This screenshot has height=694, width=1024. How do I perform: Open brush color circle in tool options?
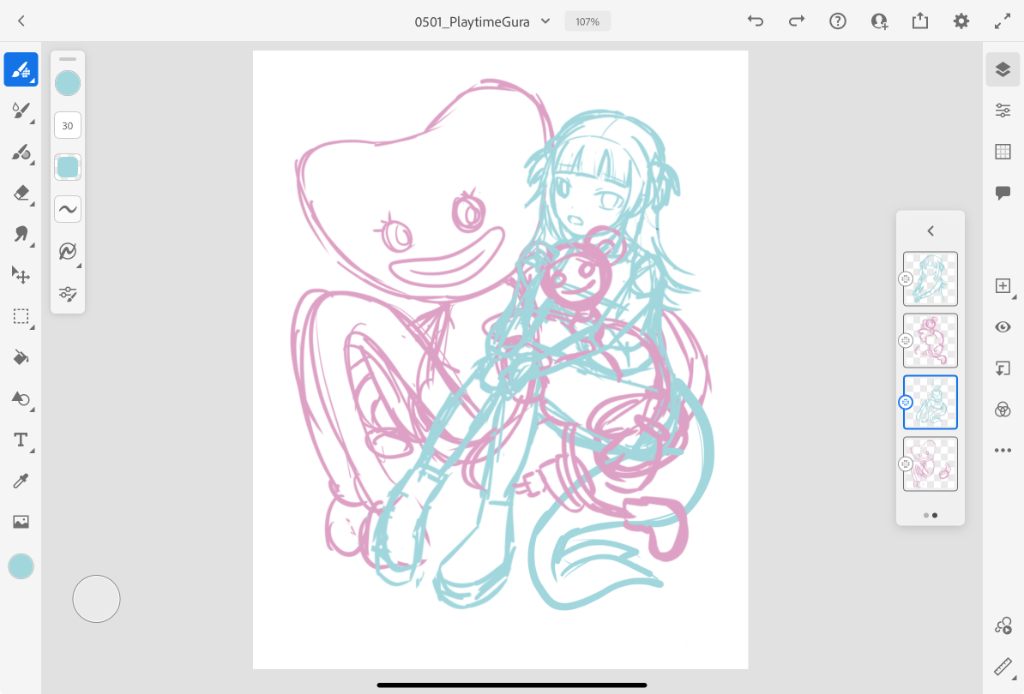pyautogui.click(x=68, y=84)
